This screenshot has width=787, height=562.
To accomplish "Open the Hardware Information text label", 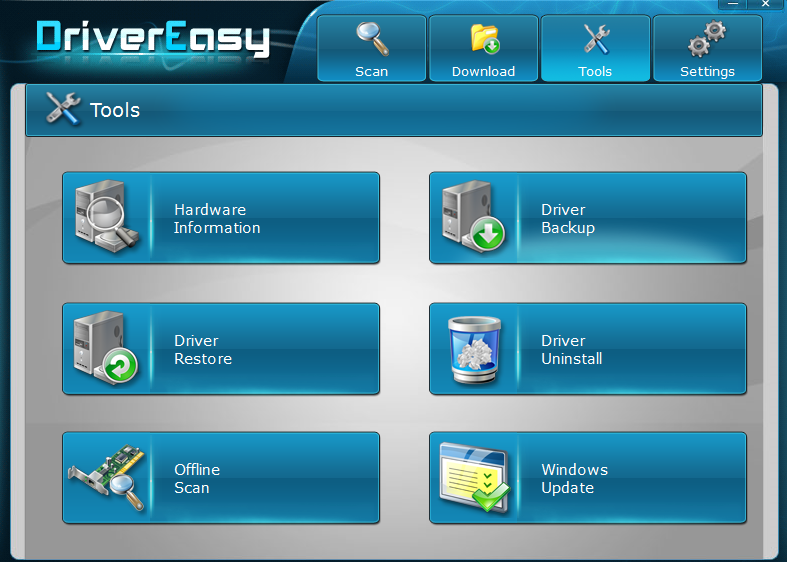I will tap(217, 219).
